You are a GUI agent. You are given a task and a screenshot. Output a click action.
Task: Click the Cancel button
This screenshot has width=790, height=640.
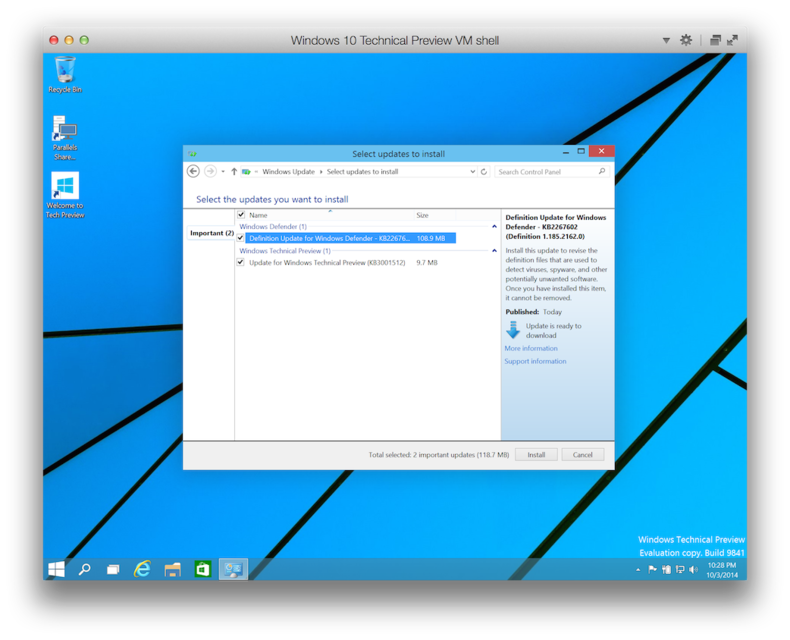coord(582,455)
